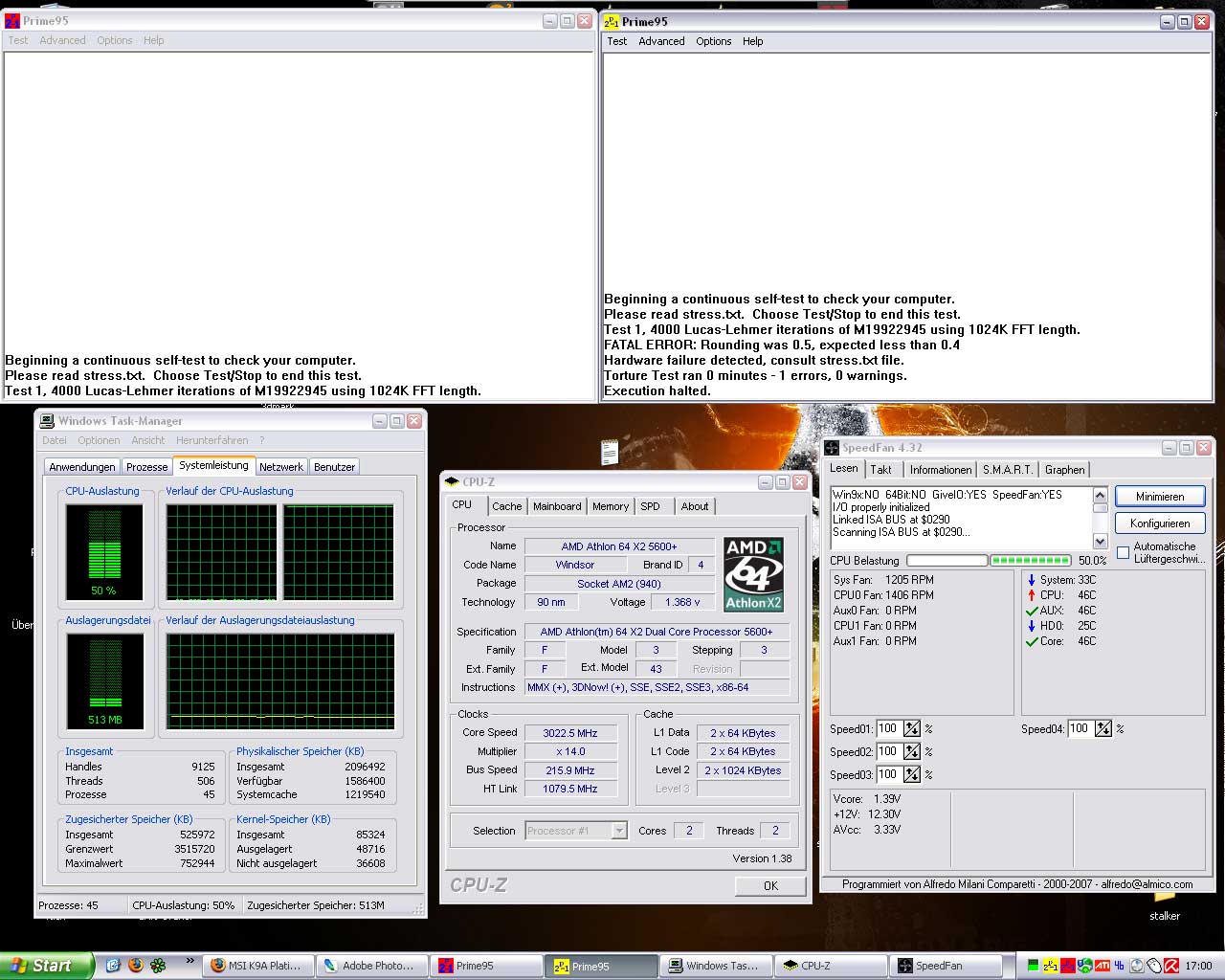Launch Firefox from the quick launch bar

(135, 965)
